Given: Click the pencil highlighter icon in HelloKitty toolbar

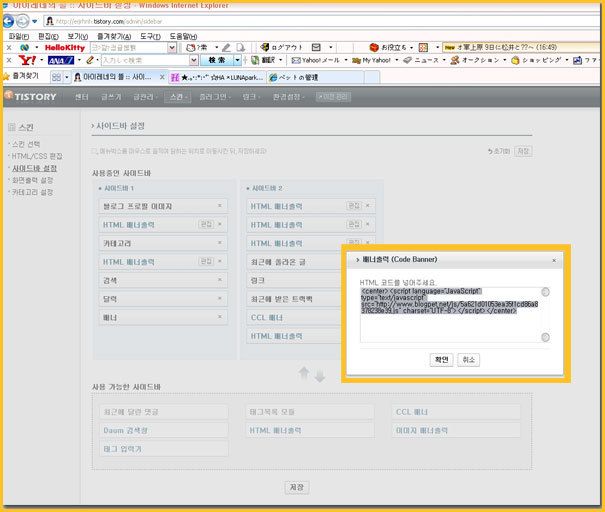Looking at the screenshot, I should pos(226,48).
